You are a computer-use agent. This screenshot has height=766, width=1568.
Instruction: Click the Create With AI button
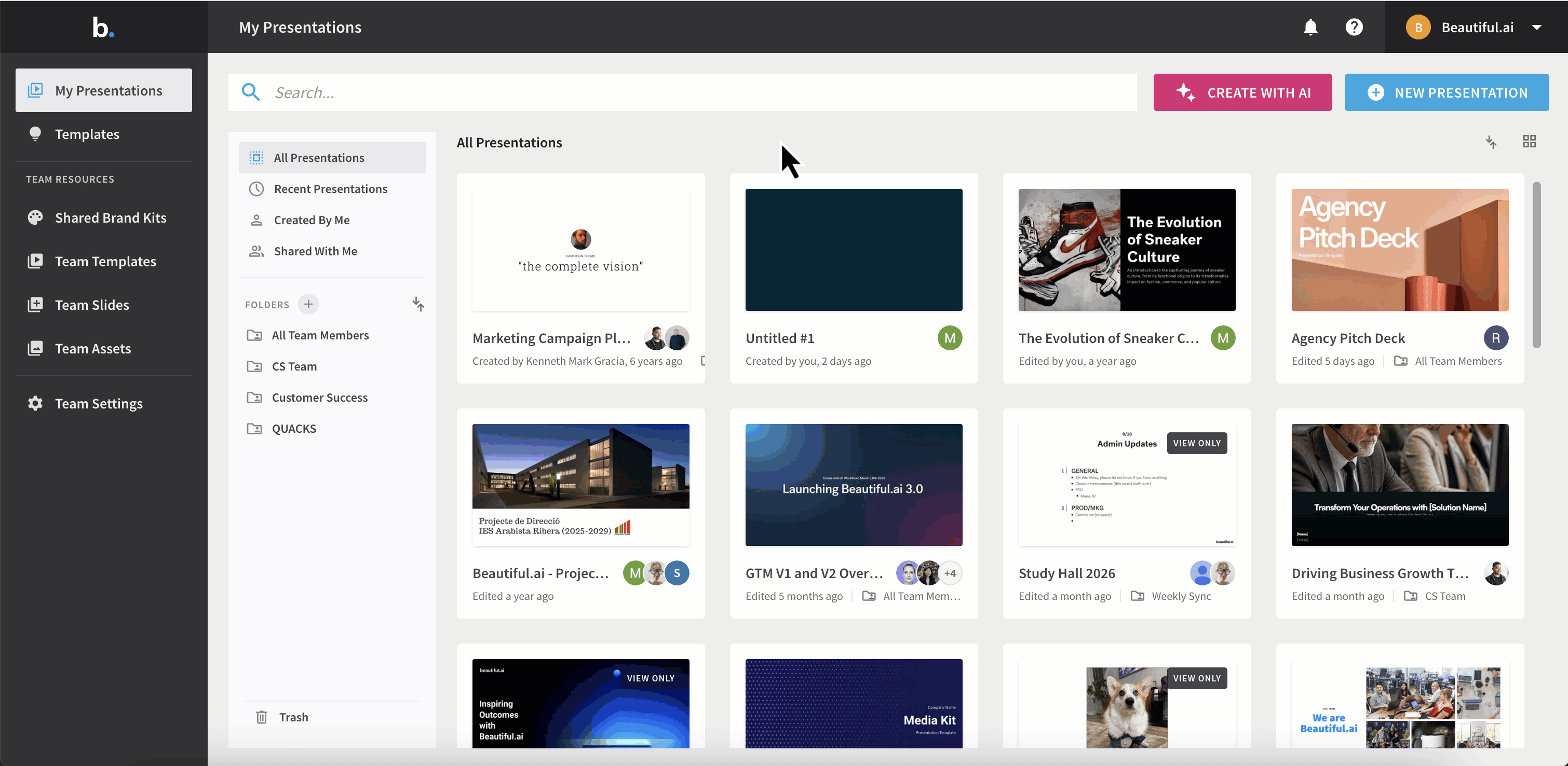(1242, 92)
